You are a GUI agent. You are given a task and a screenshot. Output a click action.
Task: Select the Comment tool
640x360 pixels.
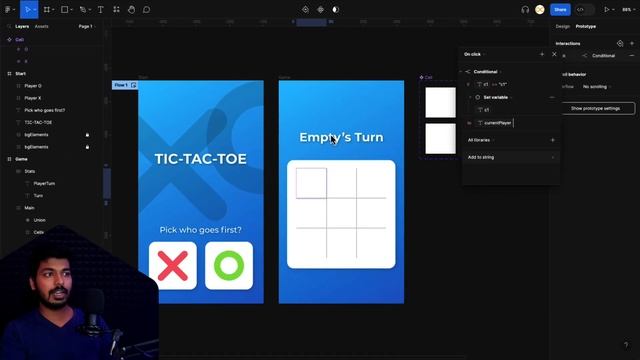tap(147, 9)
